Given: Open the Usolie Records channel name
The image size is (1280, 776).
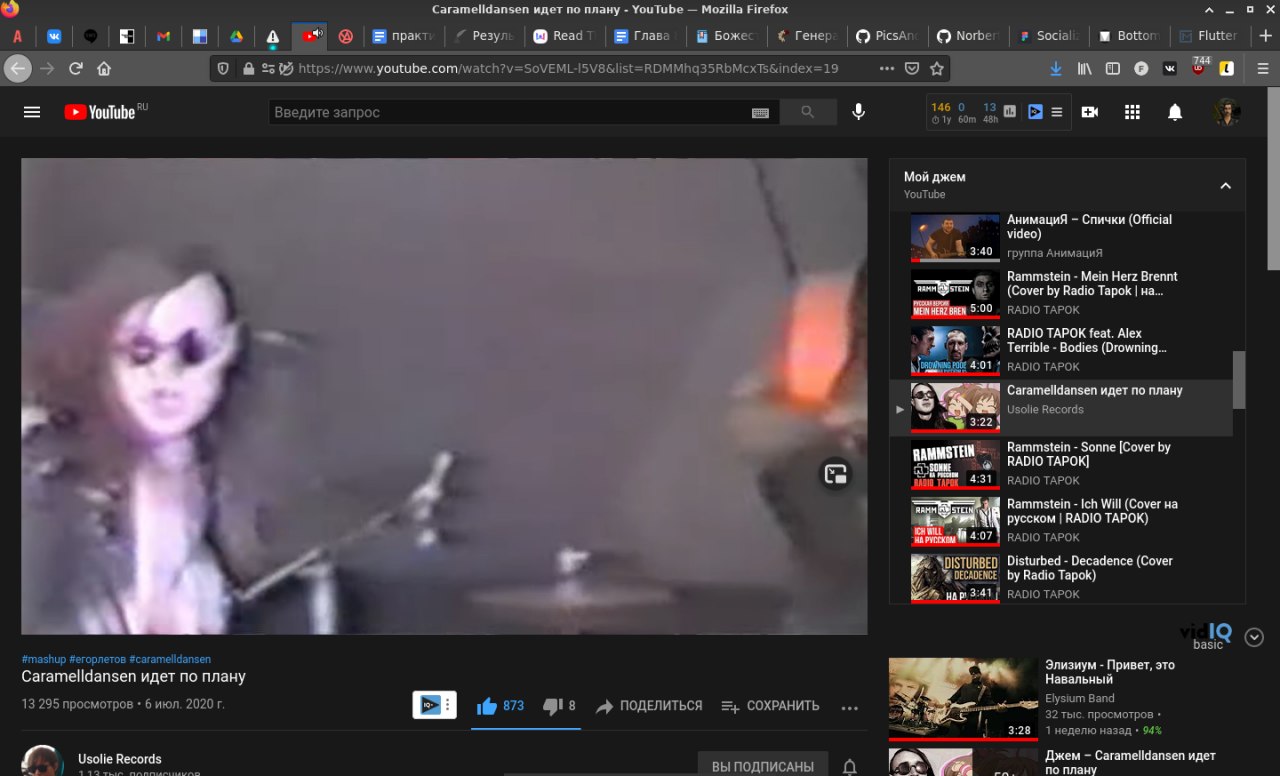Looking at the screenshot, I should (120, 759).
